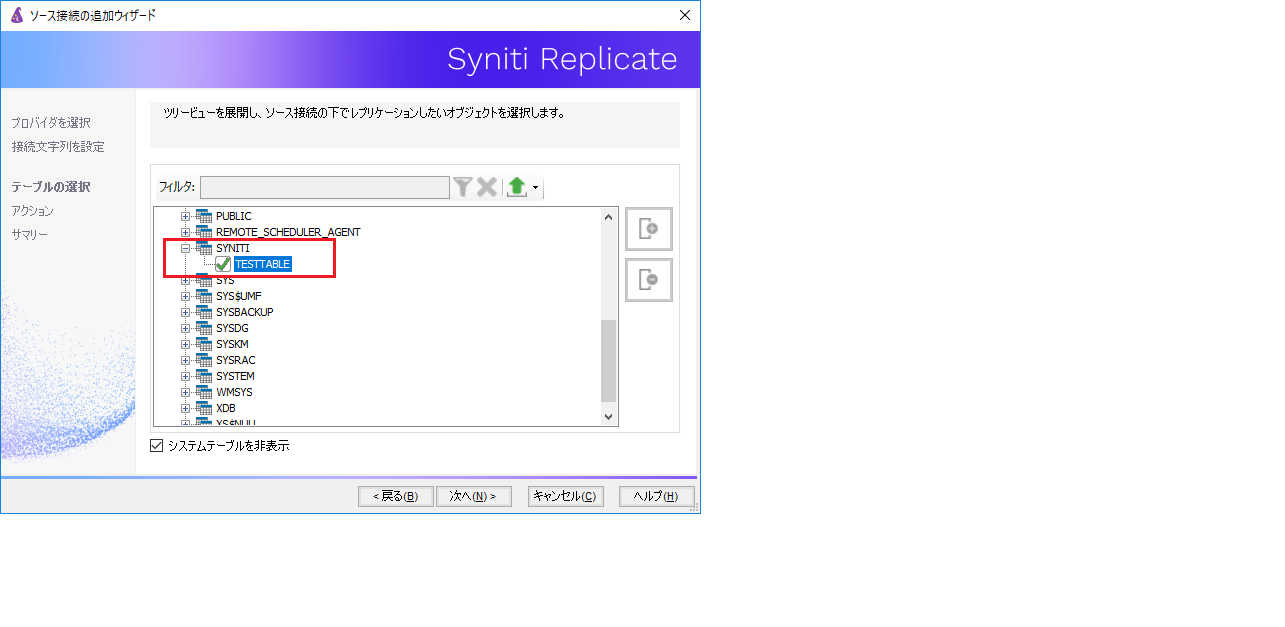Expand the XDB schema node
1285x627 pixels.
185,408
